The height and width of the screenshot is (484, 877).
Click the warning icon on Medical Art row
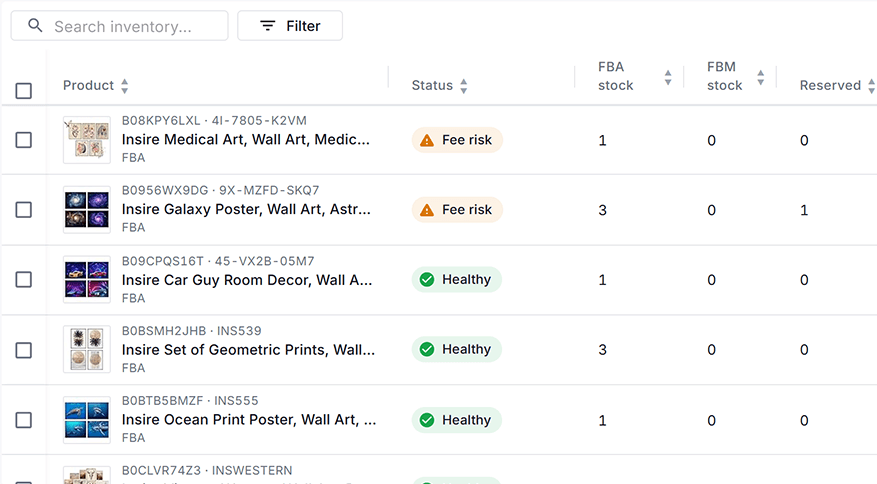[x=427, y=140]
